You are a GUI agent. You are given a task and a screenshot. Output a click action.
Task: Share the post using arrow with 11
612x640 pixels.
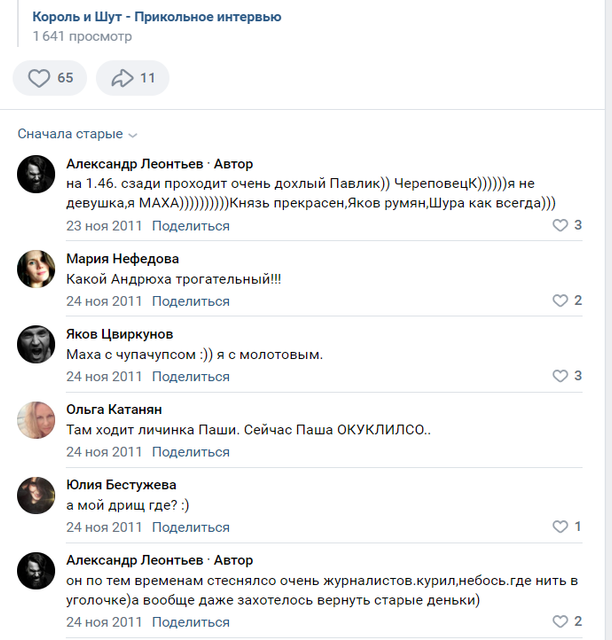tap(133, 78)
